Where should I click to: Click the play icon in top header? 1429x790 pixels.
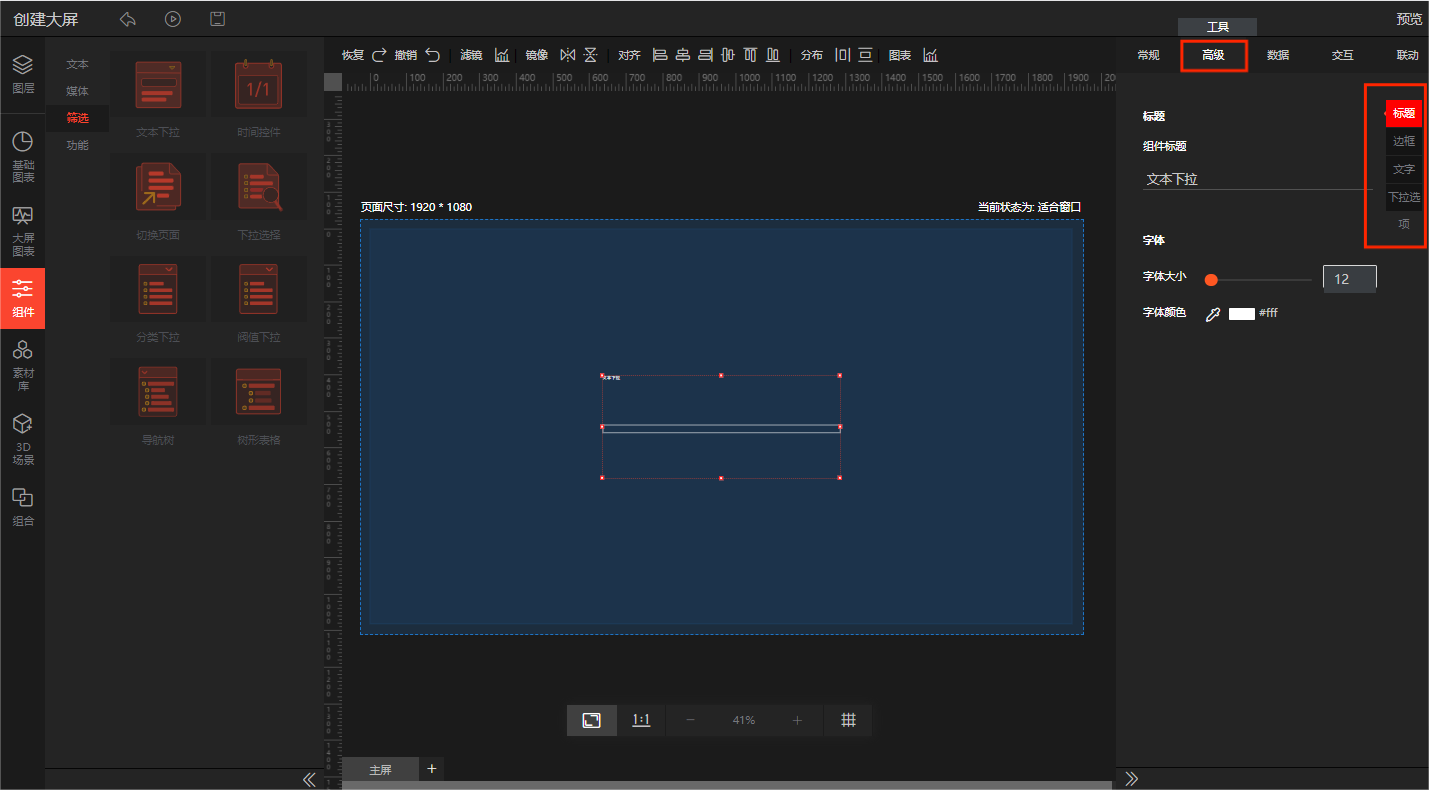click(x=173, y=19)
